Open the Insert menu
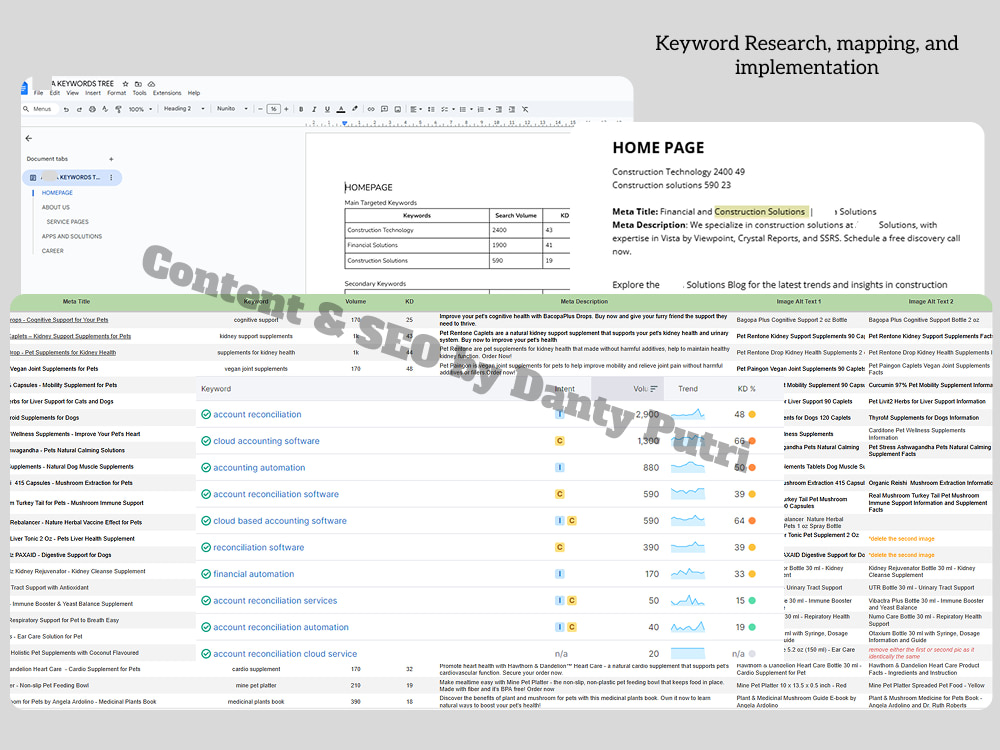Image resolution: width=1000 pixels, height=750 pixels. pyautogui.click(x=93, y=93)
